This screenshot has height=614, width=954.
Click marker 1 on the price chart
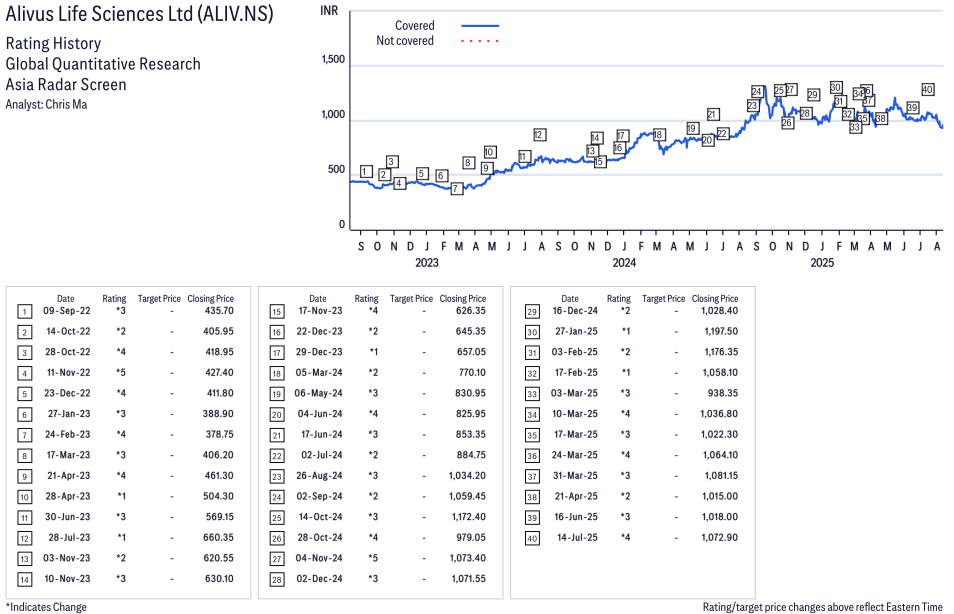tap(366, 172)
